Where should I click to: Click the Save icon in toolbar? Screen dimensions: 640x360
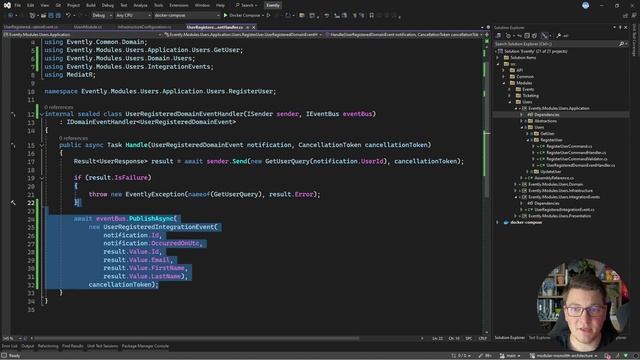pyautogui.click(x=51, y=16)
